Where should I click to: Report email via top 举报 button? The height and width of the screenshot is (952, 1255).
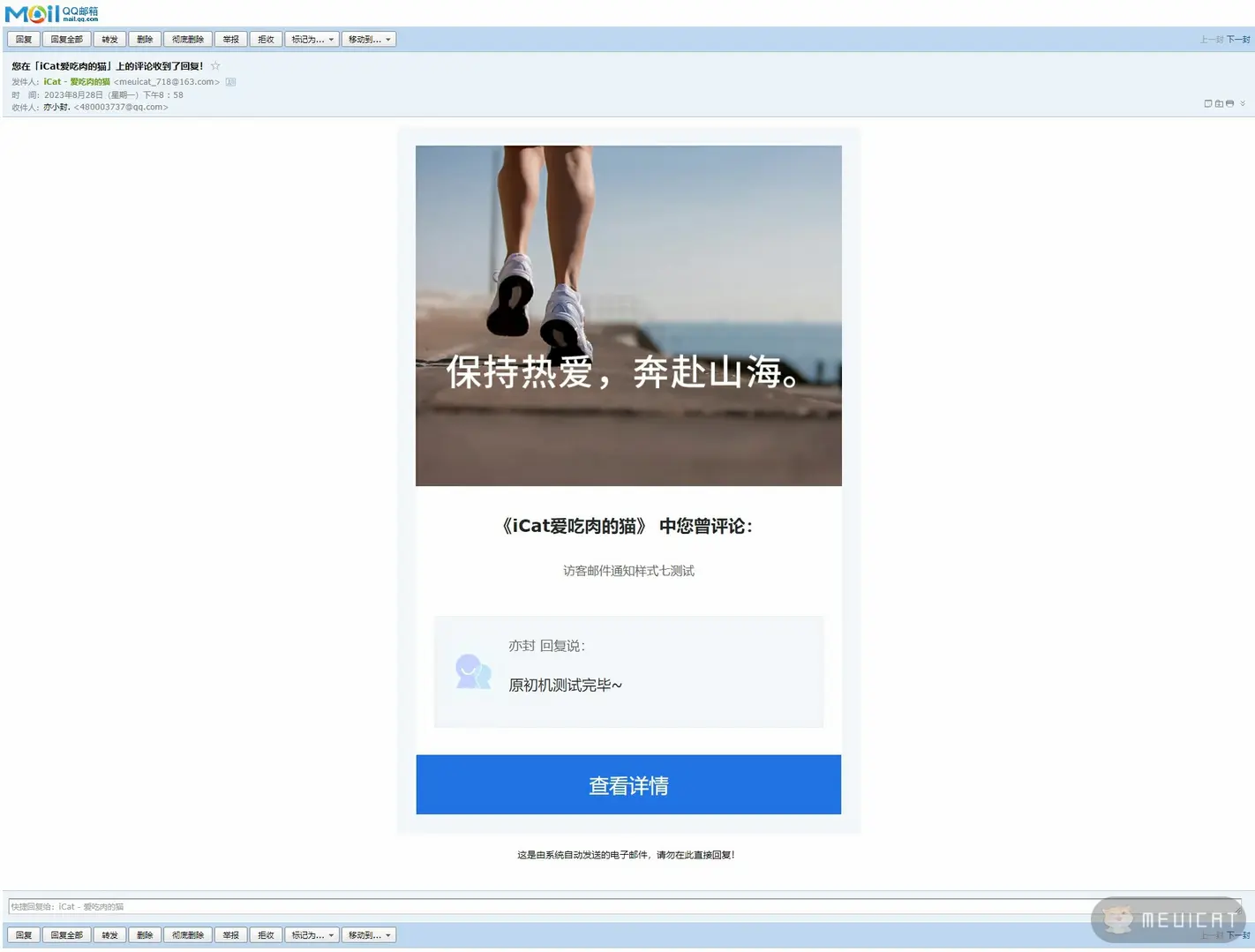coord(230,40)
